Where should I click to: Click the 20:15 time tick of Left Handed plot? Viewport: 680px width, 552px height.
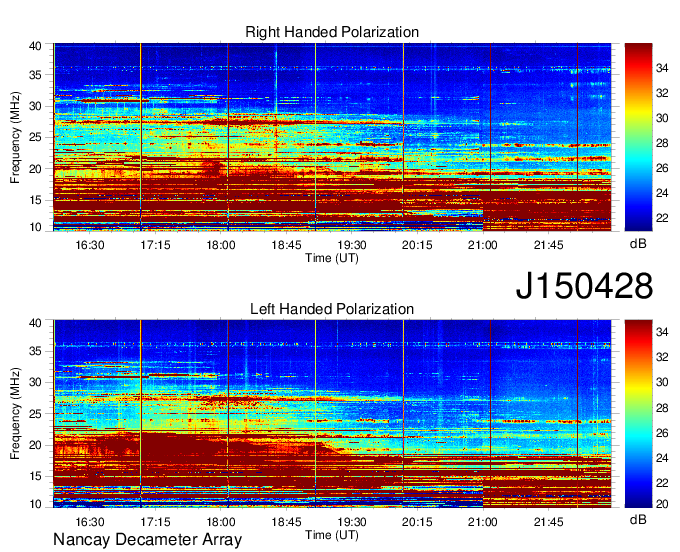click(x=417, y=522)
